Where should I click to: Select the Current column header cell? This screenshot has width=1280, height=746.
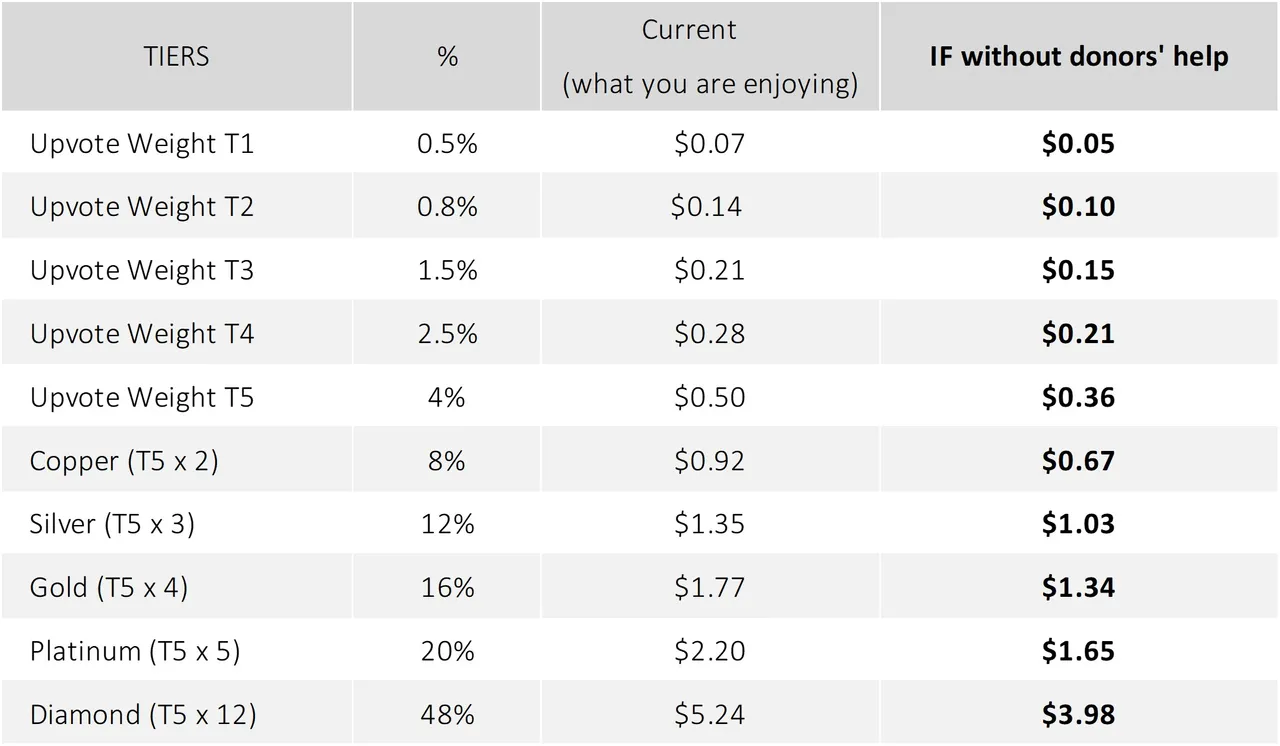pyautogui.click(x=710, y=56)
